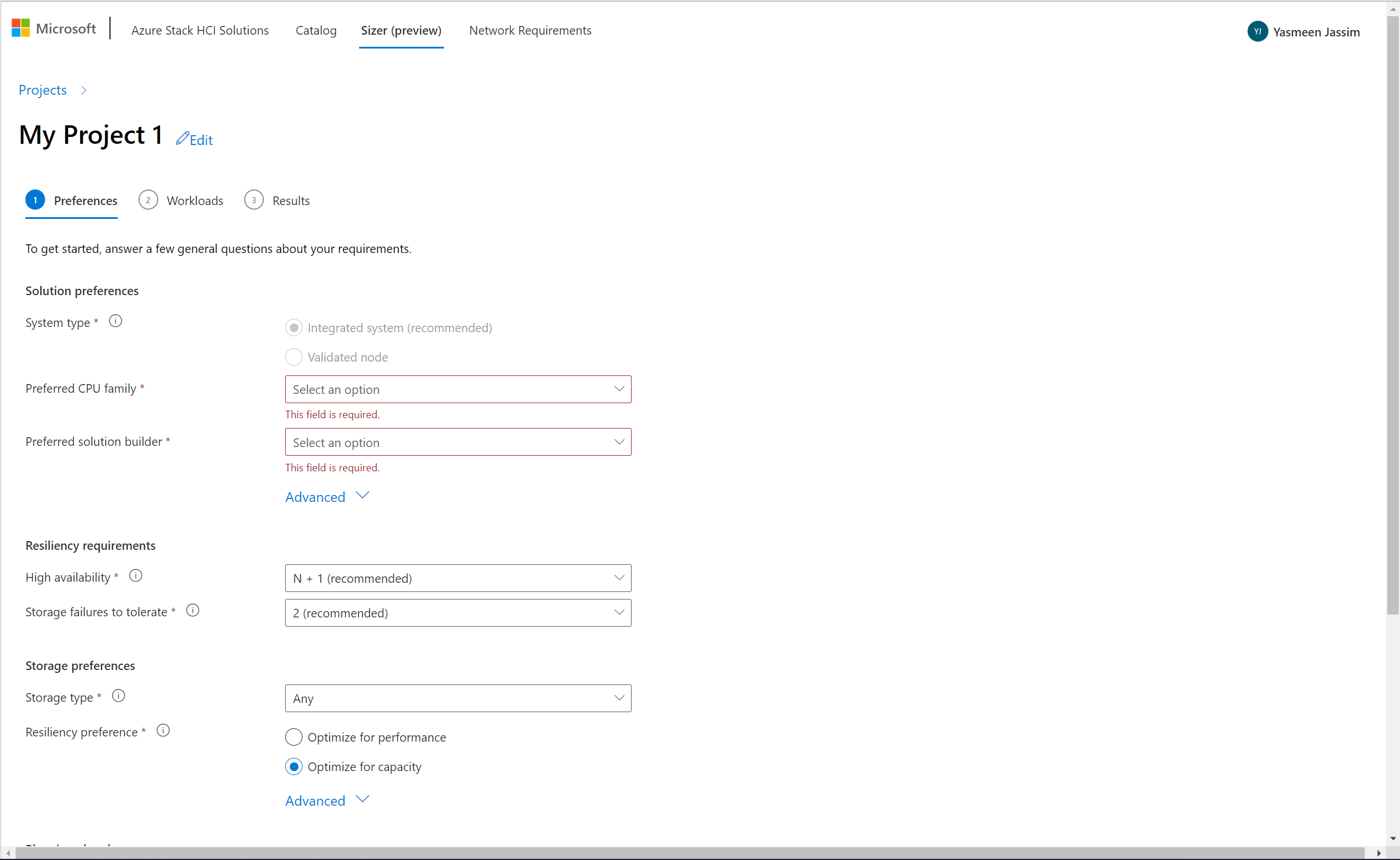Click the pencil Edit icon beside My Project 1
The width and height of the screenshot is (1400, 860).
[182, 139]
